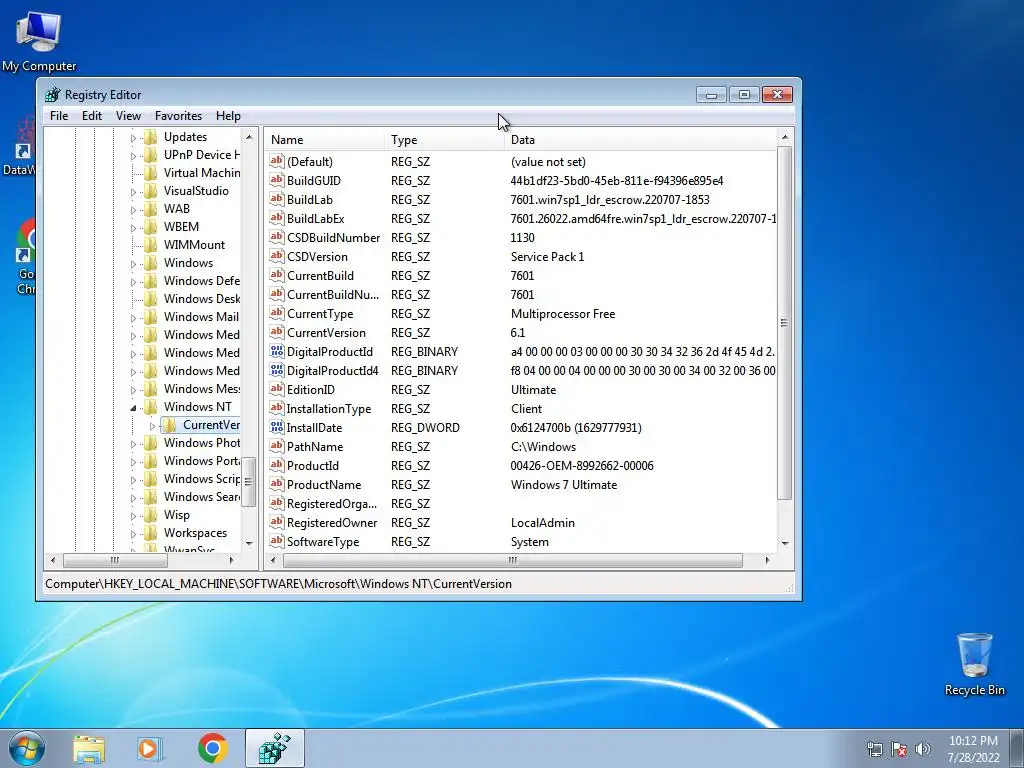Click the values pane vertical scrollbar thumb
1024x768 pixels.
click(x=784, y=323)
